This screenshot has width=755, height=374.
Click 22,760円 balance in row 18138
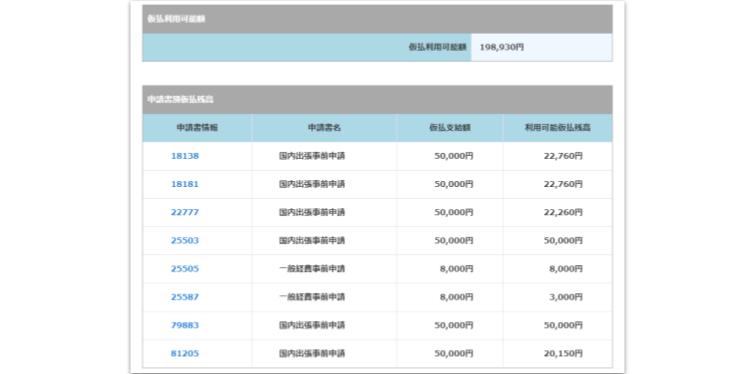point(563,156)
